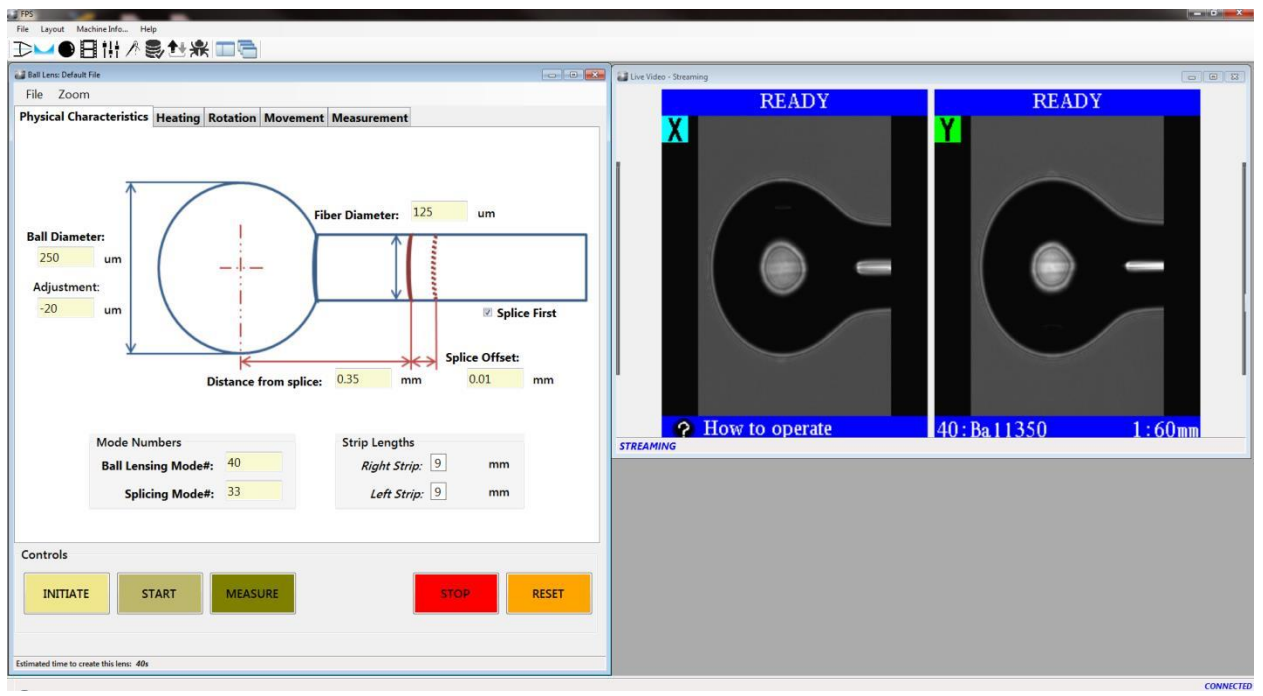Open the database checkmark icon

click(152, 48)
